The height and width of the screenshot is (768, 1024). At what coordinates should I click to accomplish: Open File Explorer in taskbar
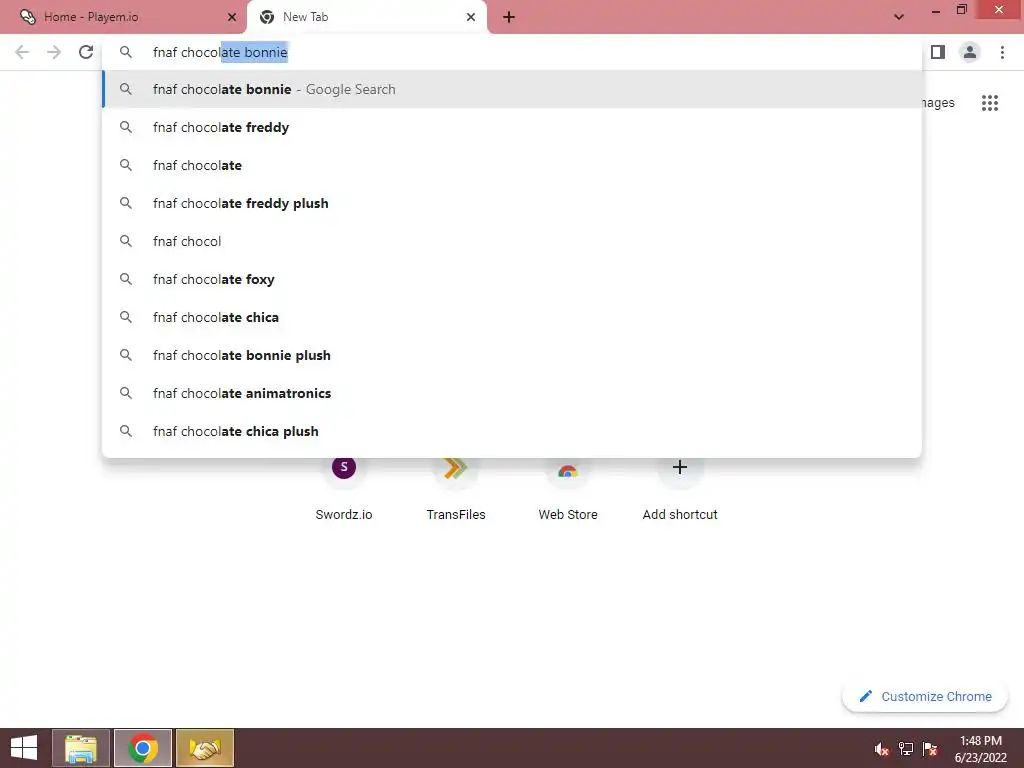point(81,748)
